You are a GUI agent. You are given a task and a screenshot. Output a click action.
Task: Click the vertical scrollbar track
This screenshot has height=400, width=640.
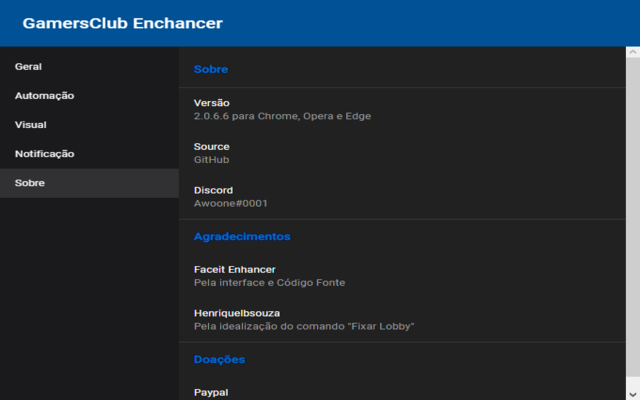[633, 223]
